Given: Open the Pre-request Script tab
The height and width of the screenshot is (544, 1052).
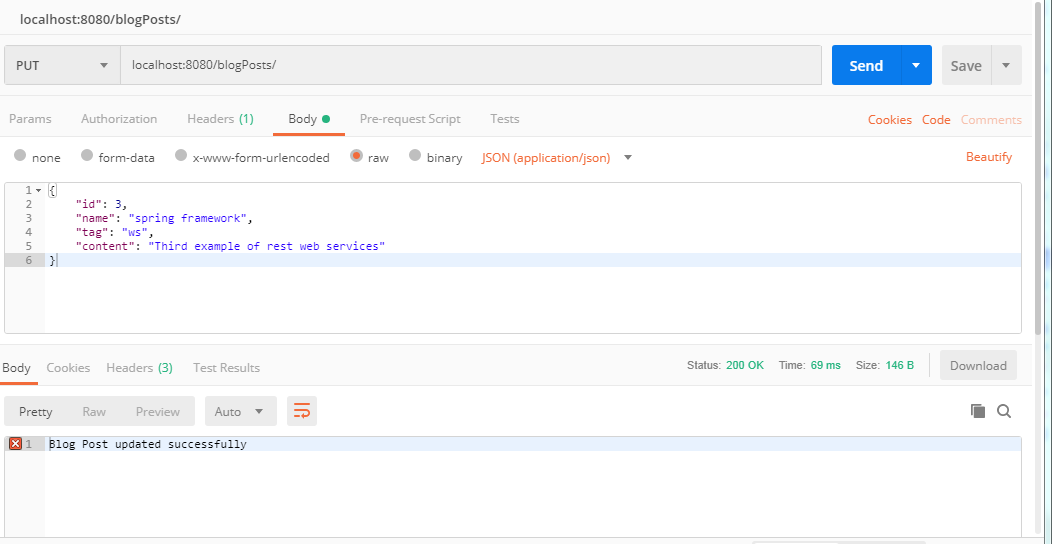Looking at the screenshot, I should [x=410, y=119].
